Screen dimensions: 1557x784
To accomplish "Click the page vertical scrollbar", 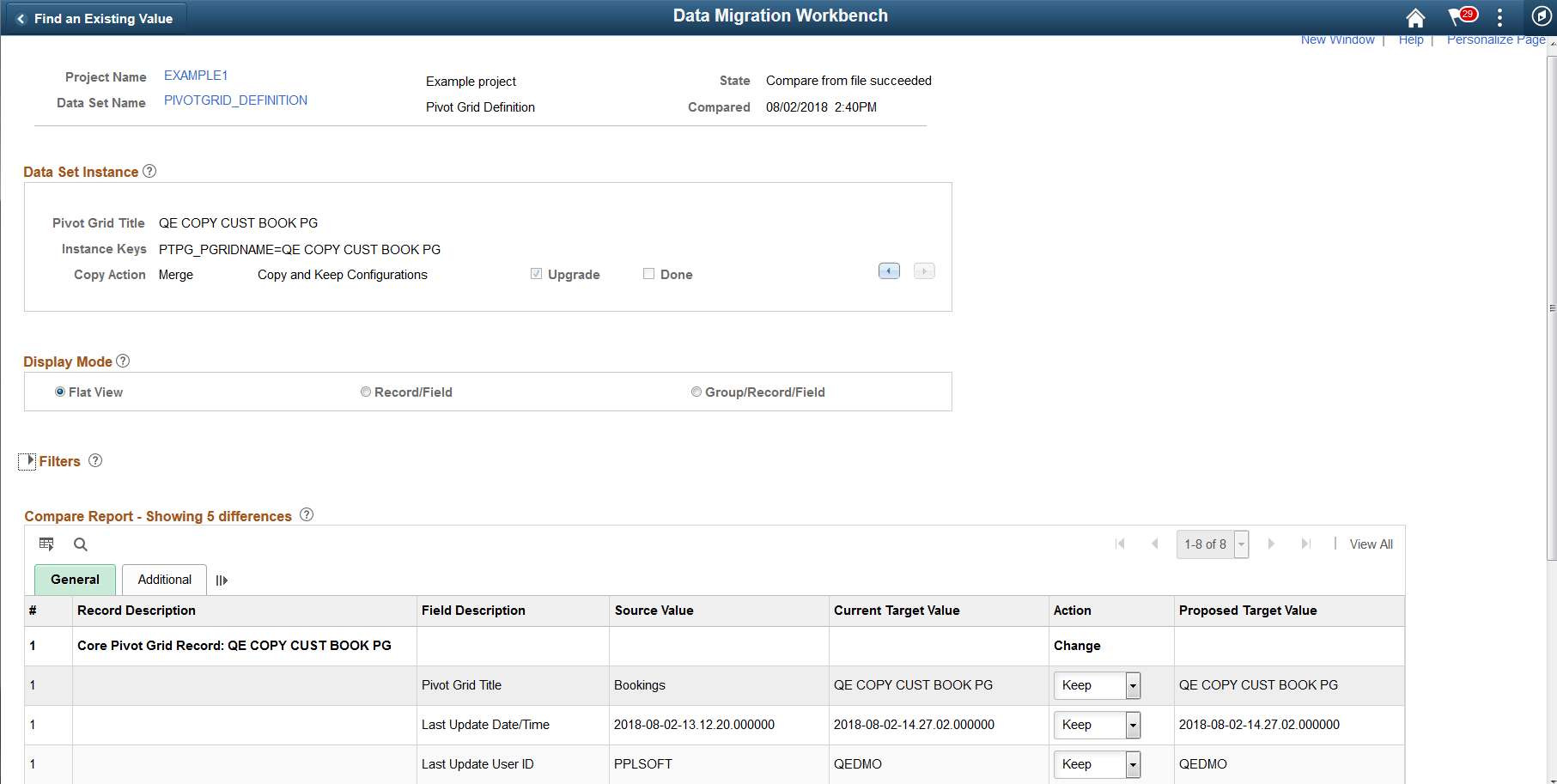I will 1552,309.
